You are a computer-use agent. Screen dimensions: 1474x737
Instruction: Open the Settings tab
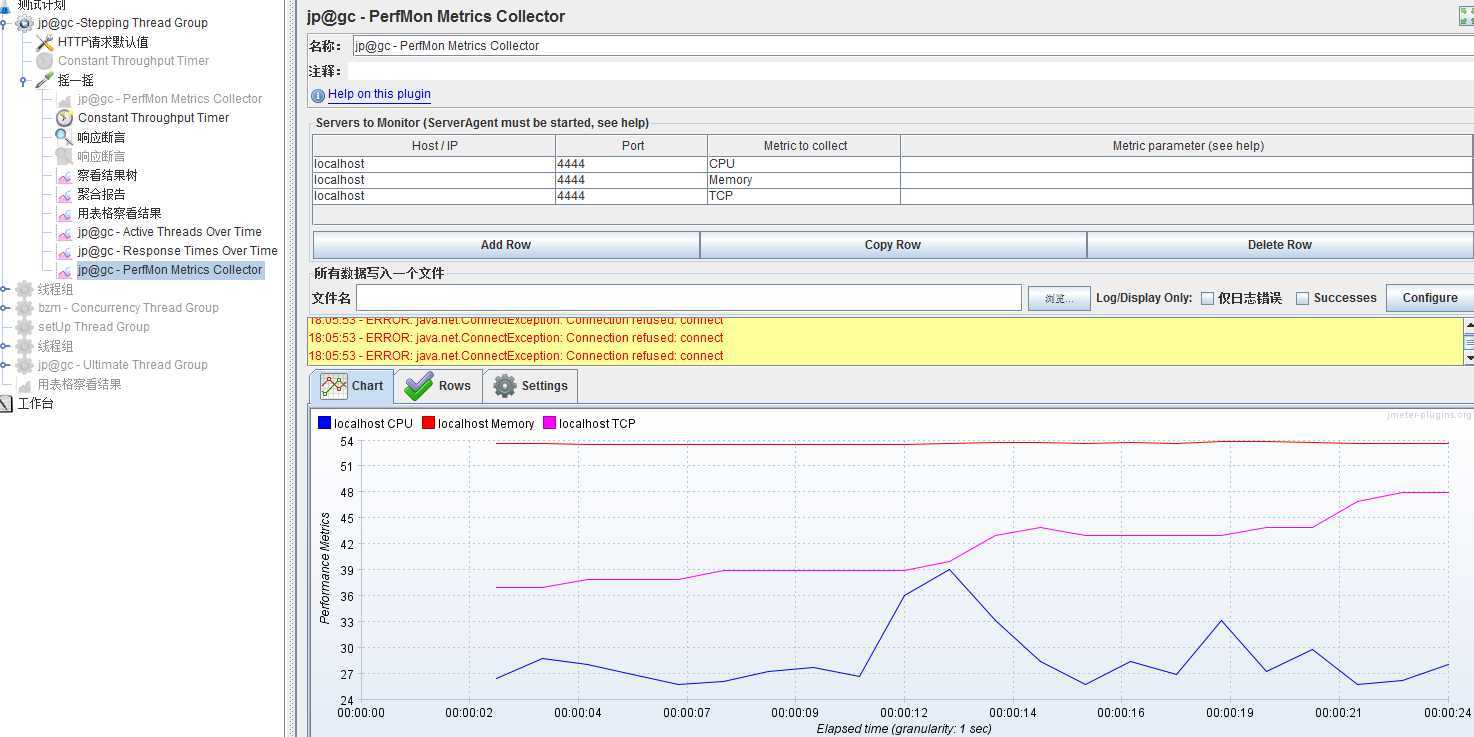click(530, 386)
